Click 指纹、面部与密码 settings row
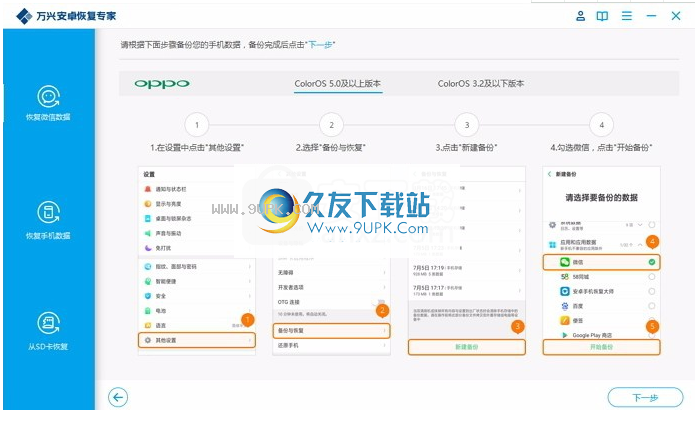 197,266
